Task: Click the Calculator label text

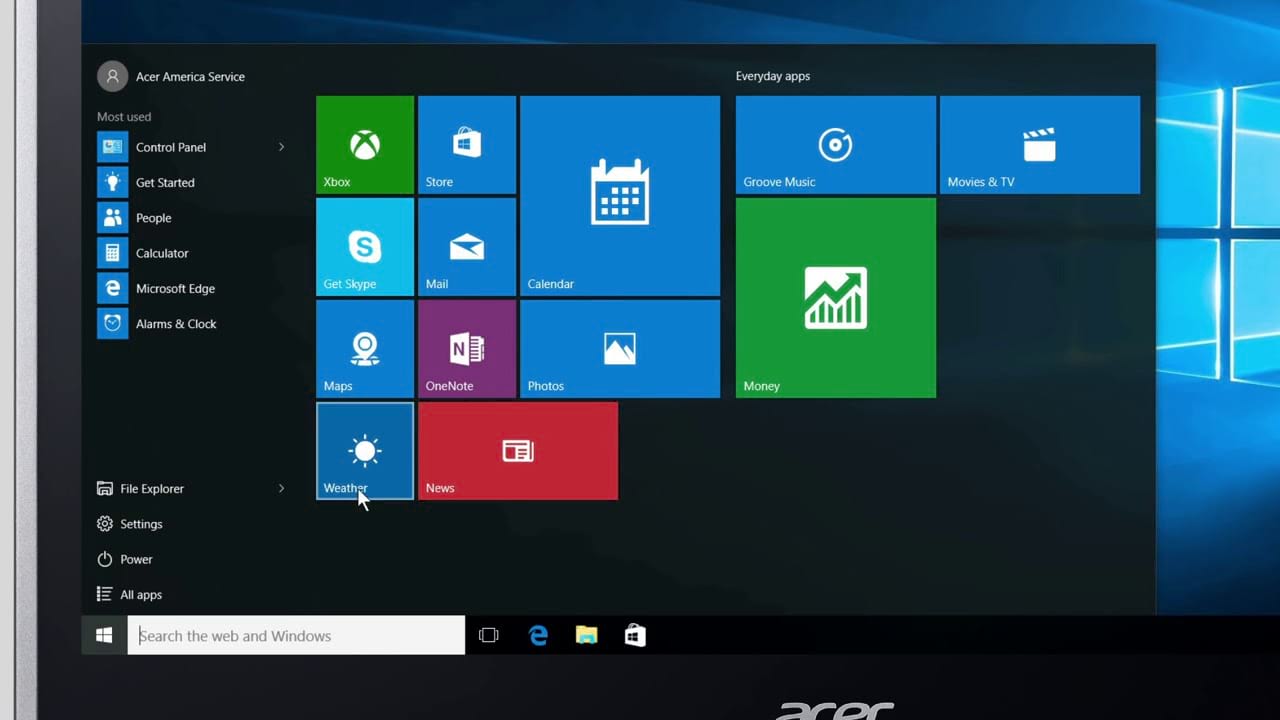Action: (162, 253)
